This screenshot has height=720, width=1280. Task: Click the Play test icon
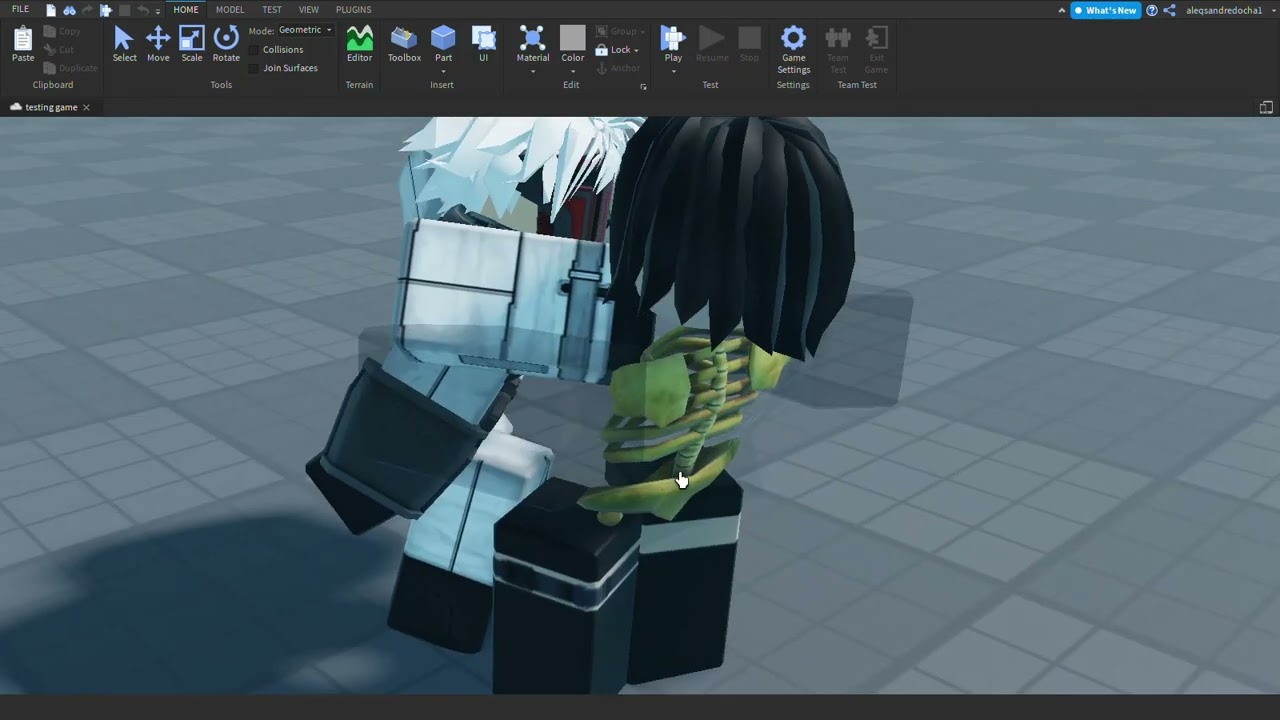coord(673,39)
